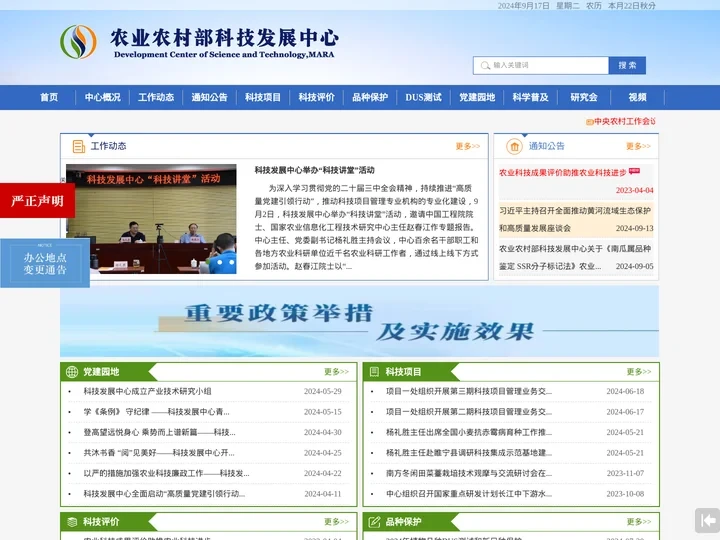Open 更多>> in 科技项目 section header
This screenshot has height=540, width=720.
point(639,372)
